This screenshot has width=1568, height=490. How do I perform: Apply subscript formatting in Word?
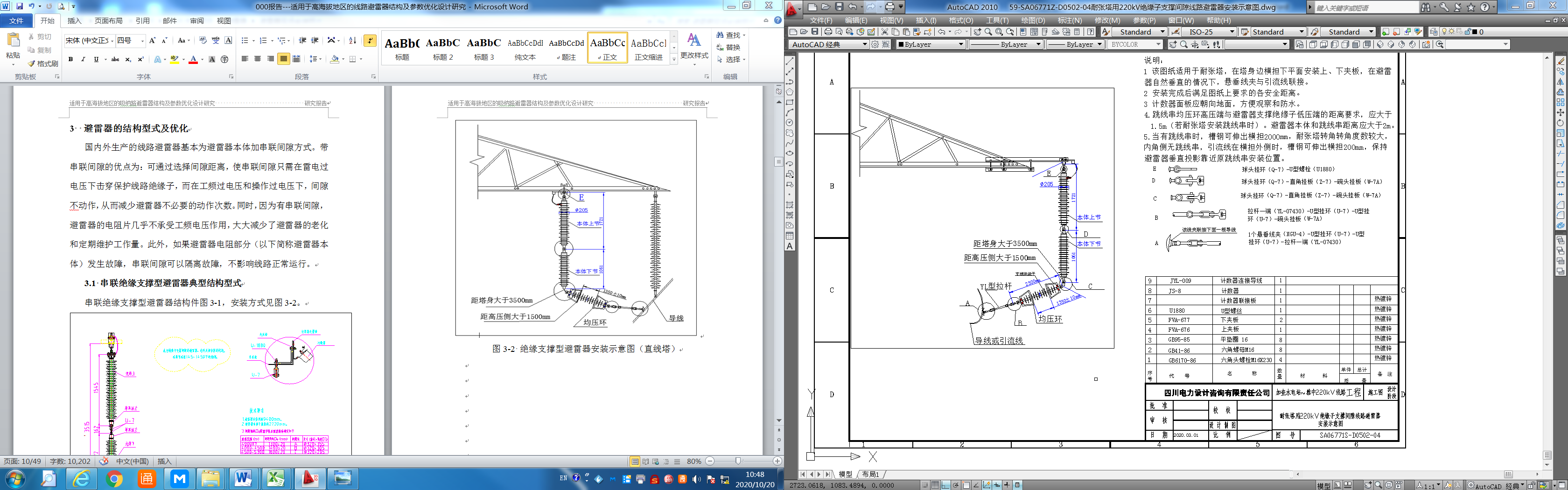(x=128, y=59)
